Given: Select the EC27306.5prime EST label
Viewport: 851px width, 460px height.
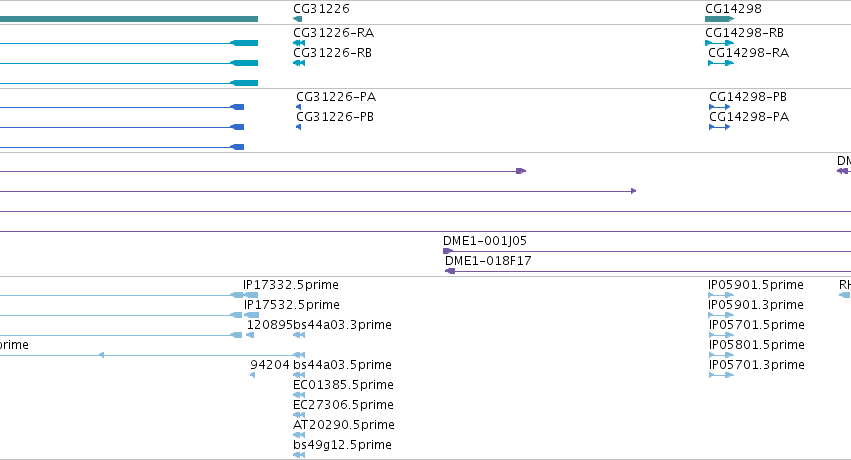Looking at the screenshot, I should click(x=343, y=405).
